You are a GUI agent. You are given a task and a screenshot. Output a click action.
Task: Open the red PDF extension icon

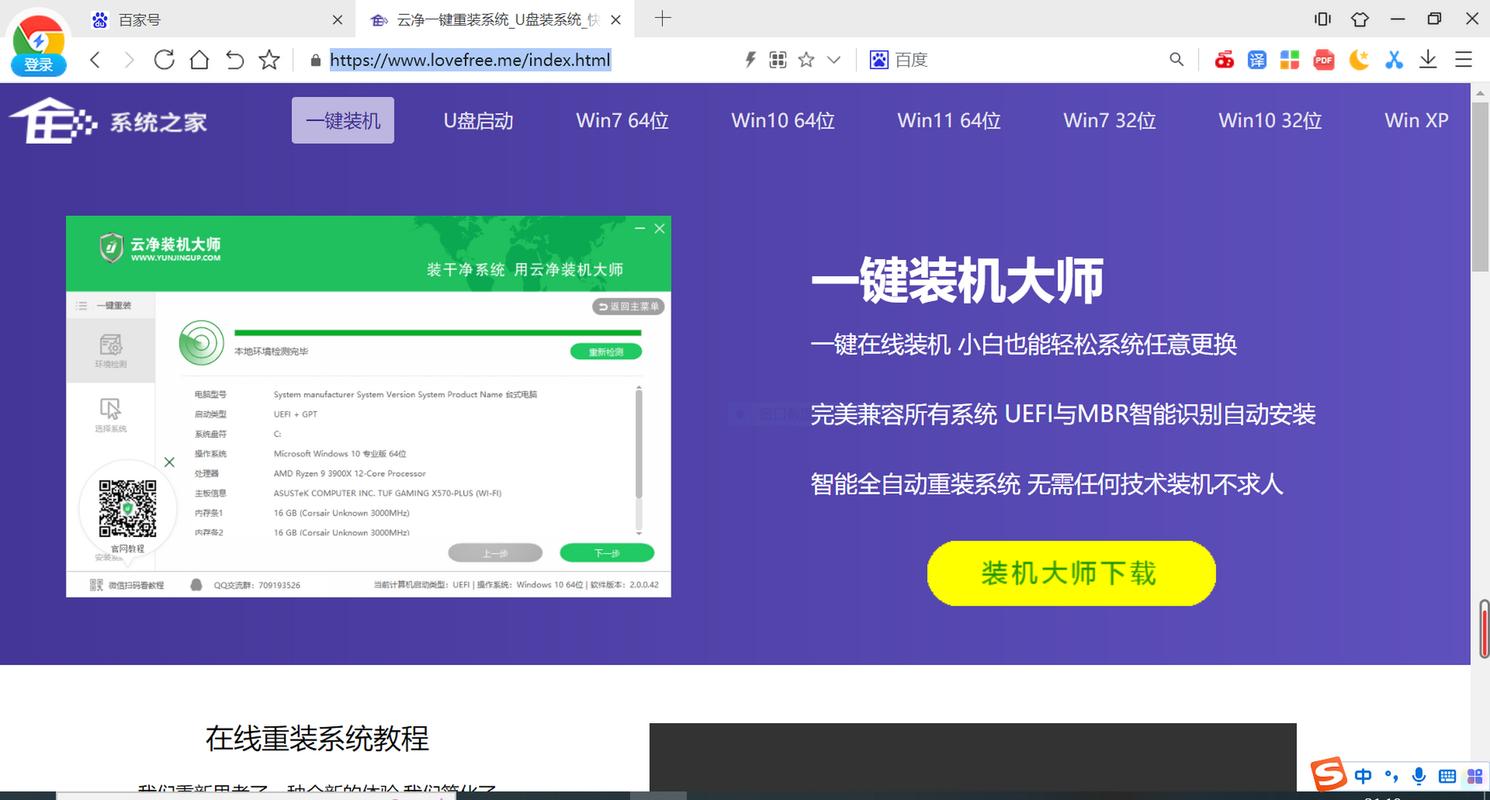(1324, 60)
